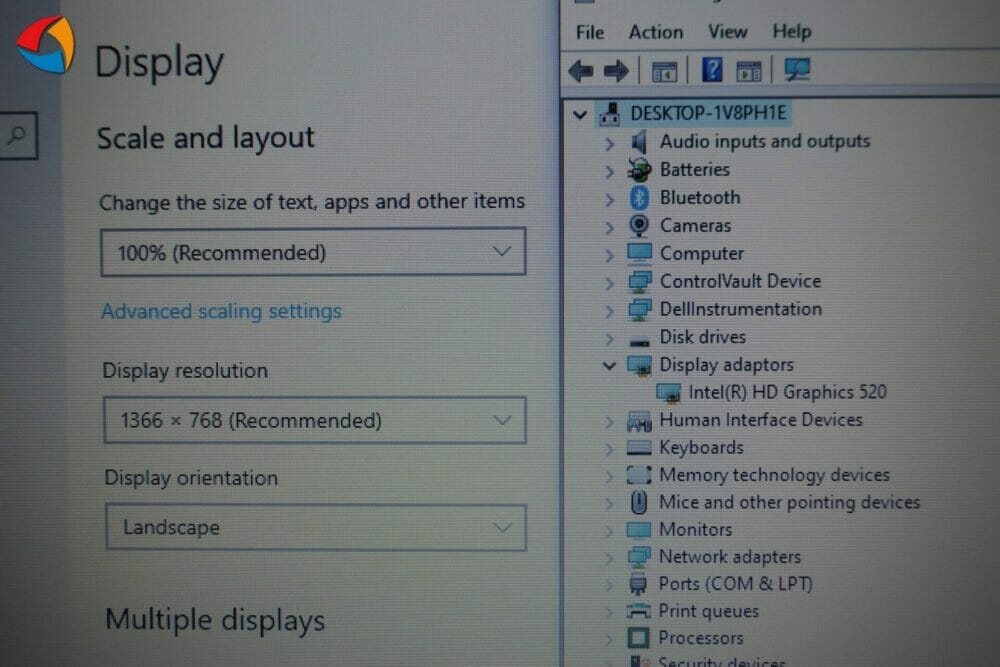Expand the DellInstrumentation node
The image size is (1000, 667).
click(x=609, y=311)
